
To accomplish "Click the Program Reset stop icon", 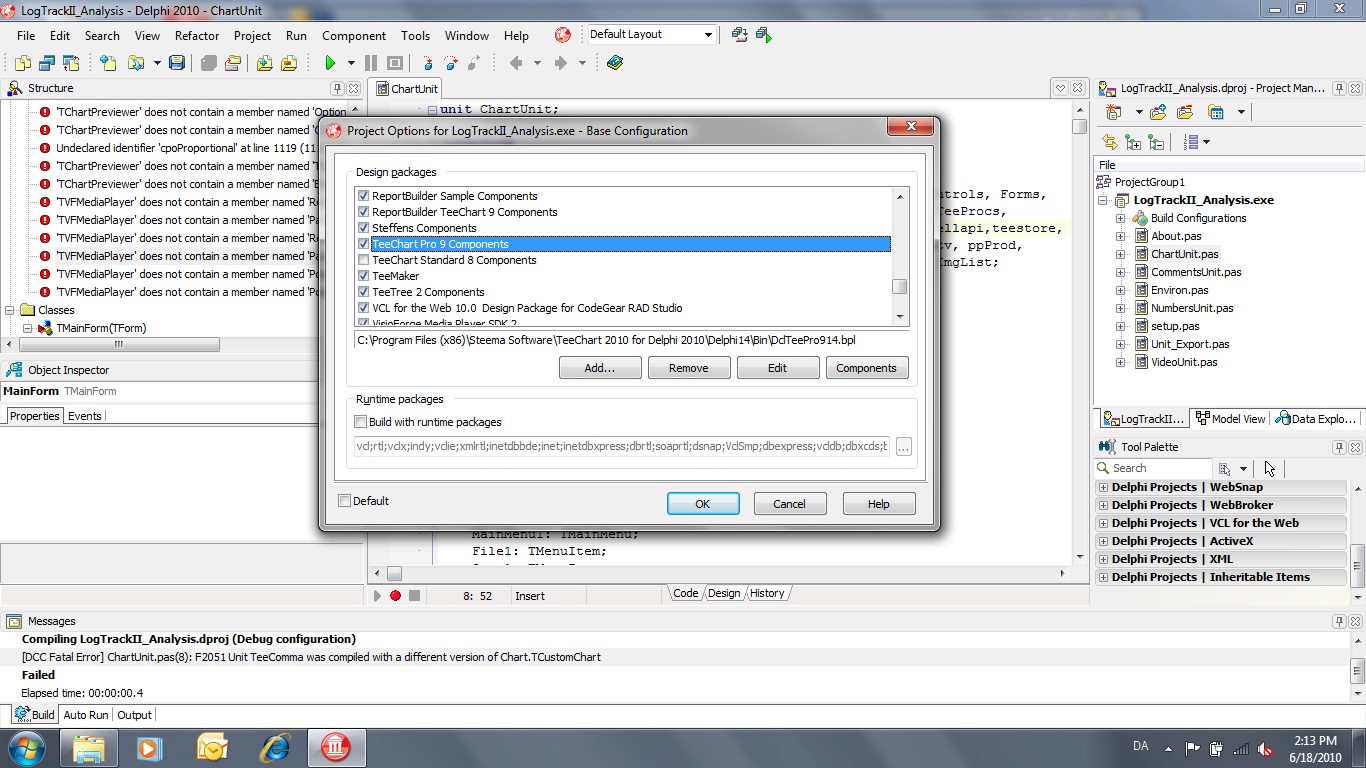I will [x=395, y=63].
